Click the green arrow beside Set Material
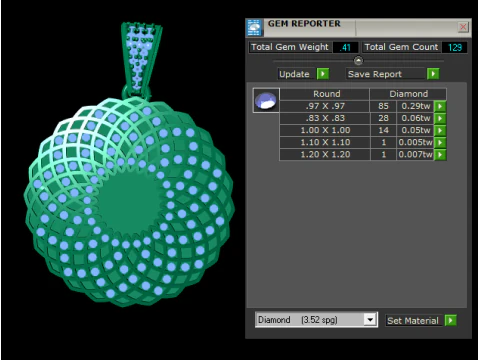The image size is (480, 360). (450, 320)
